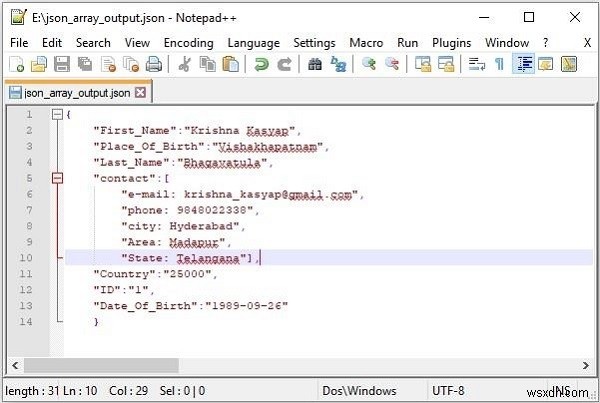Collapse the contact array fold on line 5
This screenshot has height=403, width=600.
click(57, 178)
